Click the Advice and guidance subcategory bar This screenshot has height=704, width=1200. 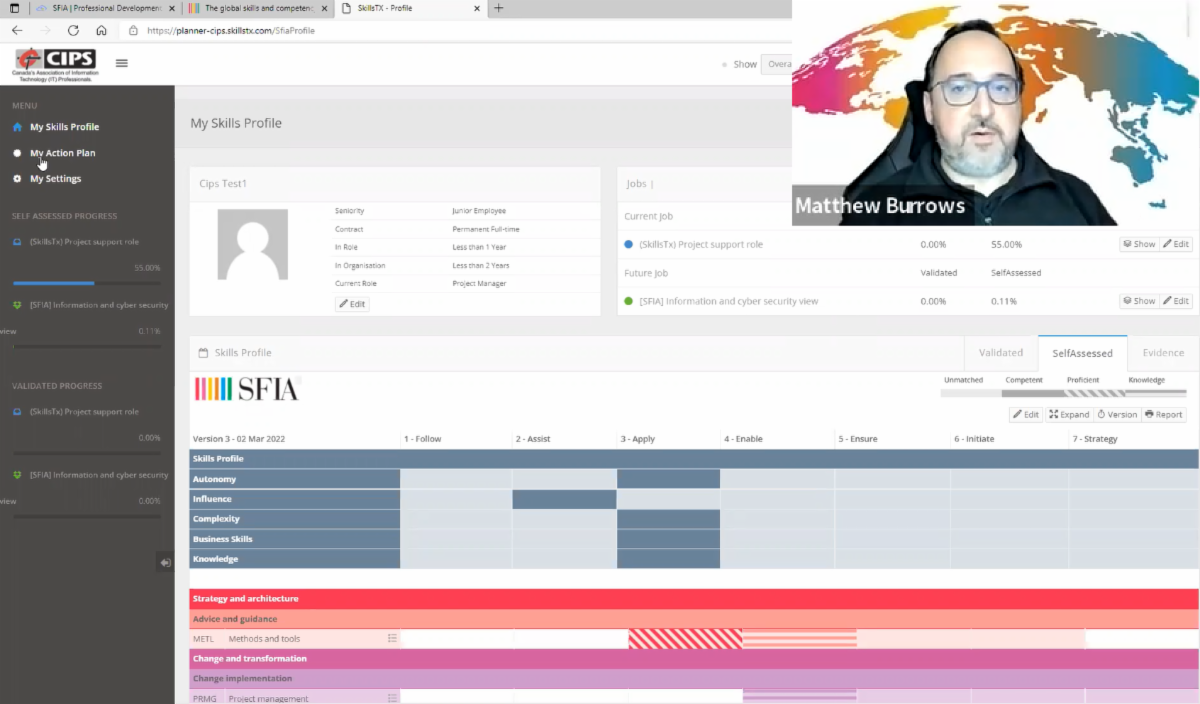click(694, 619)
